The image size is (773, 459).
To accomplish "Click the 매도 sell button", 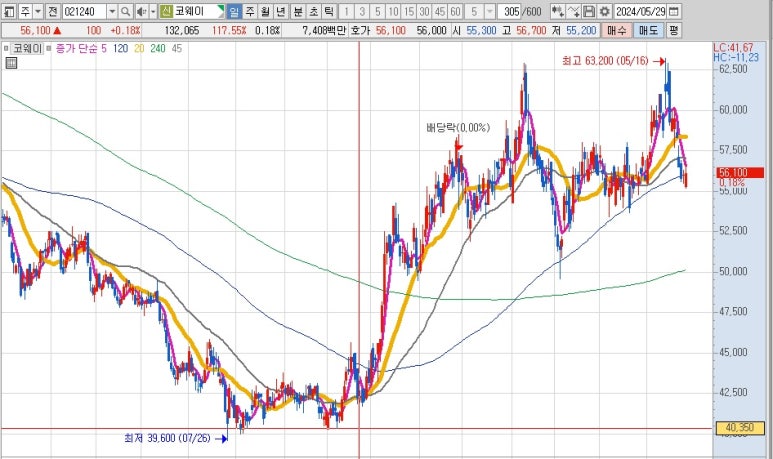I will [x=648, y=31].
